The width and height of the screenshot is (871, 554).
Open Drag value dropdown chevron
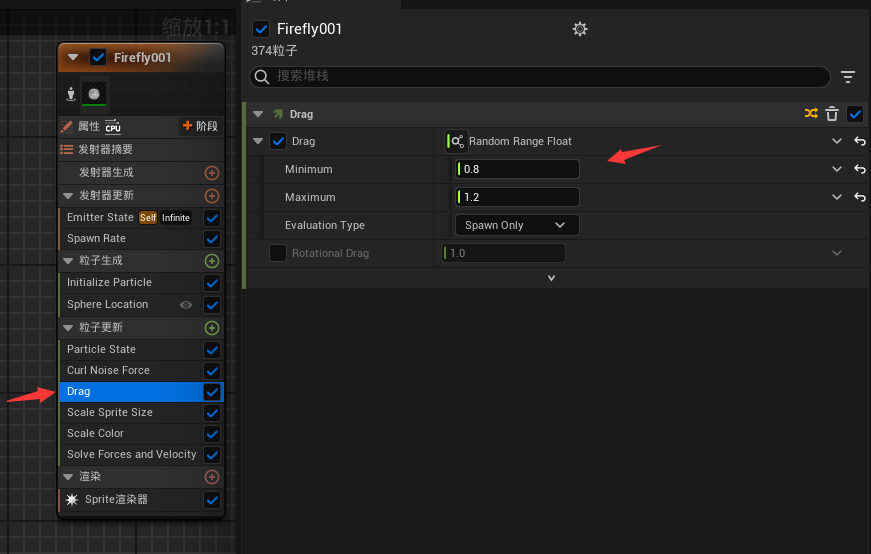pyautogui.click(x=837, y=141)
